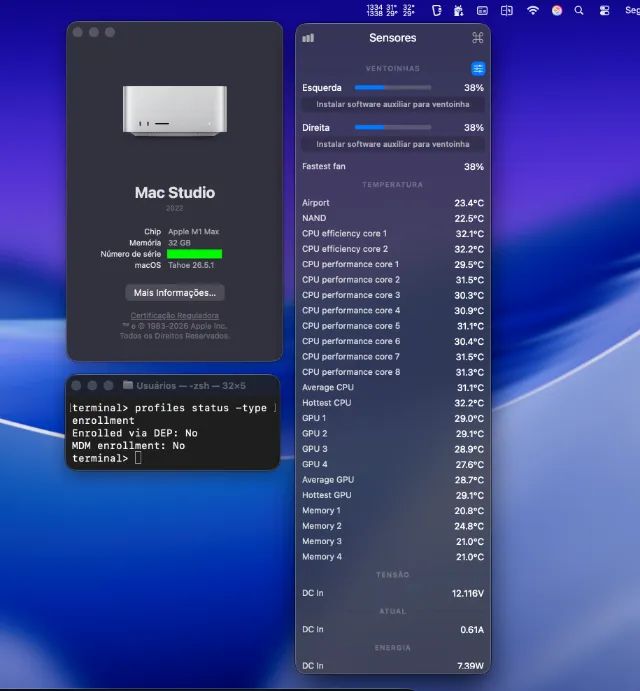Click install fan helper button under Direita
The image size is (640, 691).
pos(393,144)
